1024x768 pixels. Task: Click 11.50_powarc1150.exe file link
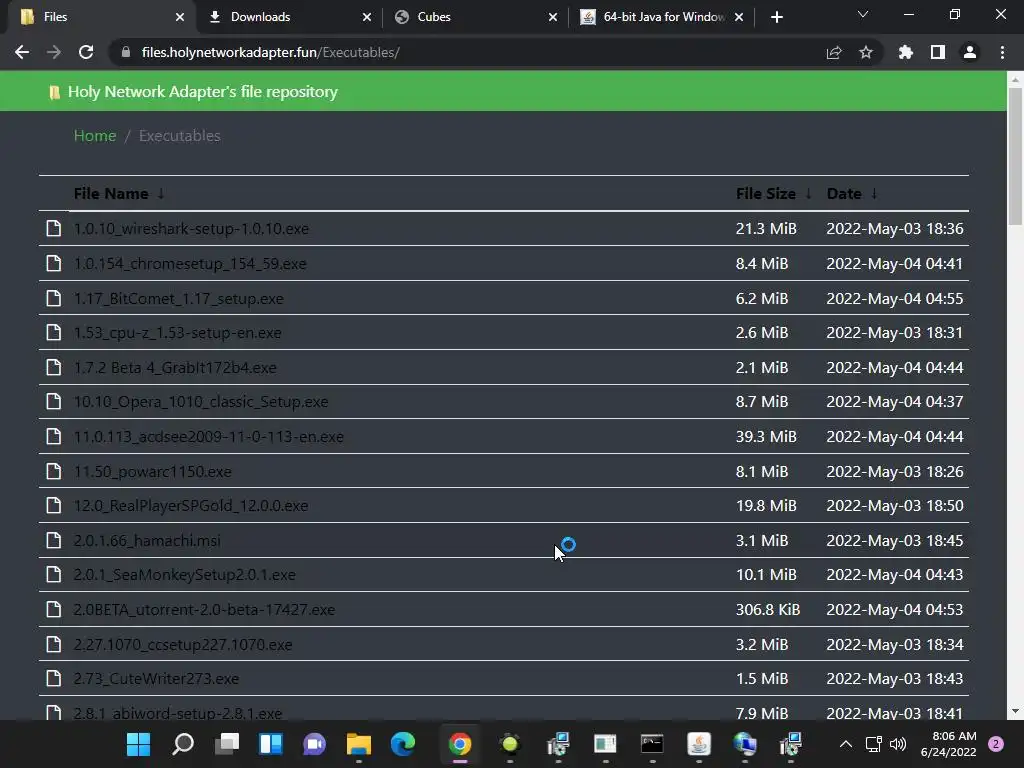click(152, 471)
